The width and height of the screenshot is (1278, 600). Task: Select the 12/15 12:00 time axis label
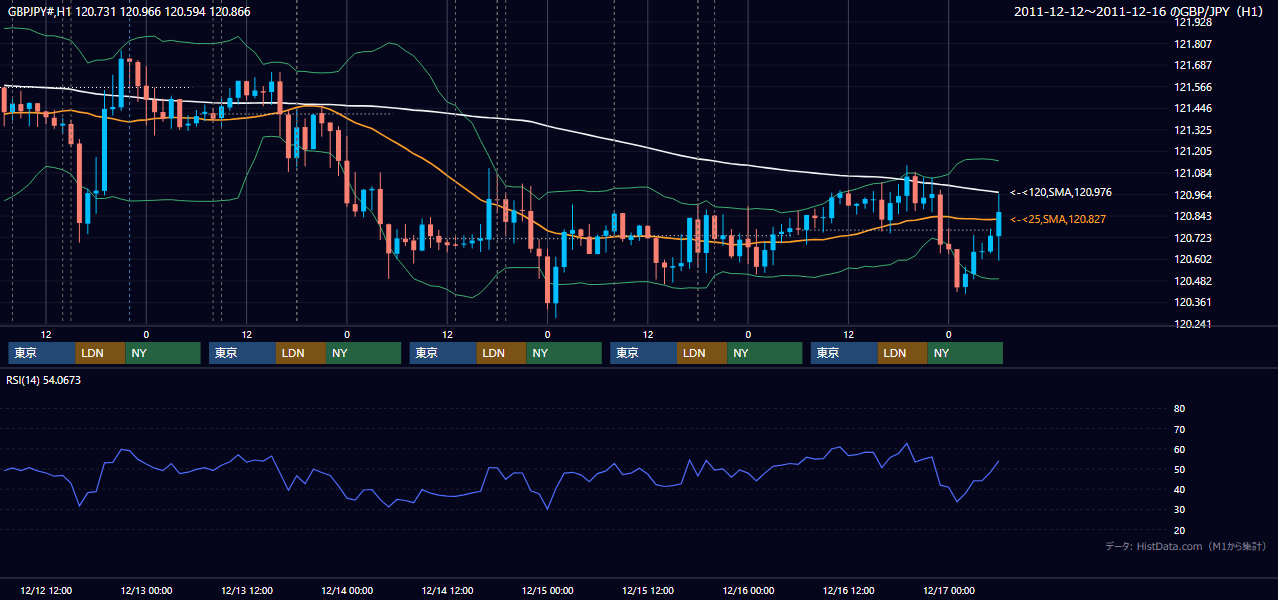pos(648,590)
